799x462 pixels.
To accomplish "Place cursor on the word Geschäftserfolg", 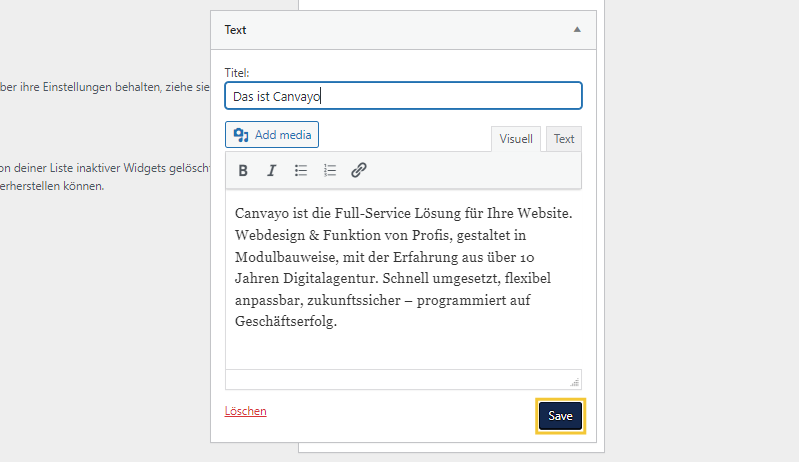I will pyautogui.click(x=285, y=322).
